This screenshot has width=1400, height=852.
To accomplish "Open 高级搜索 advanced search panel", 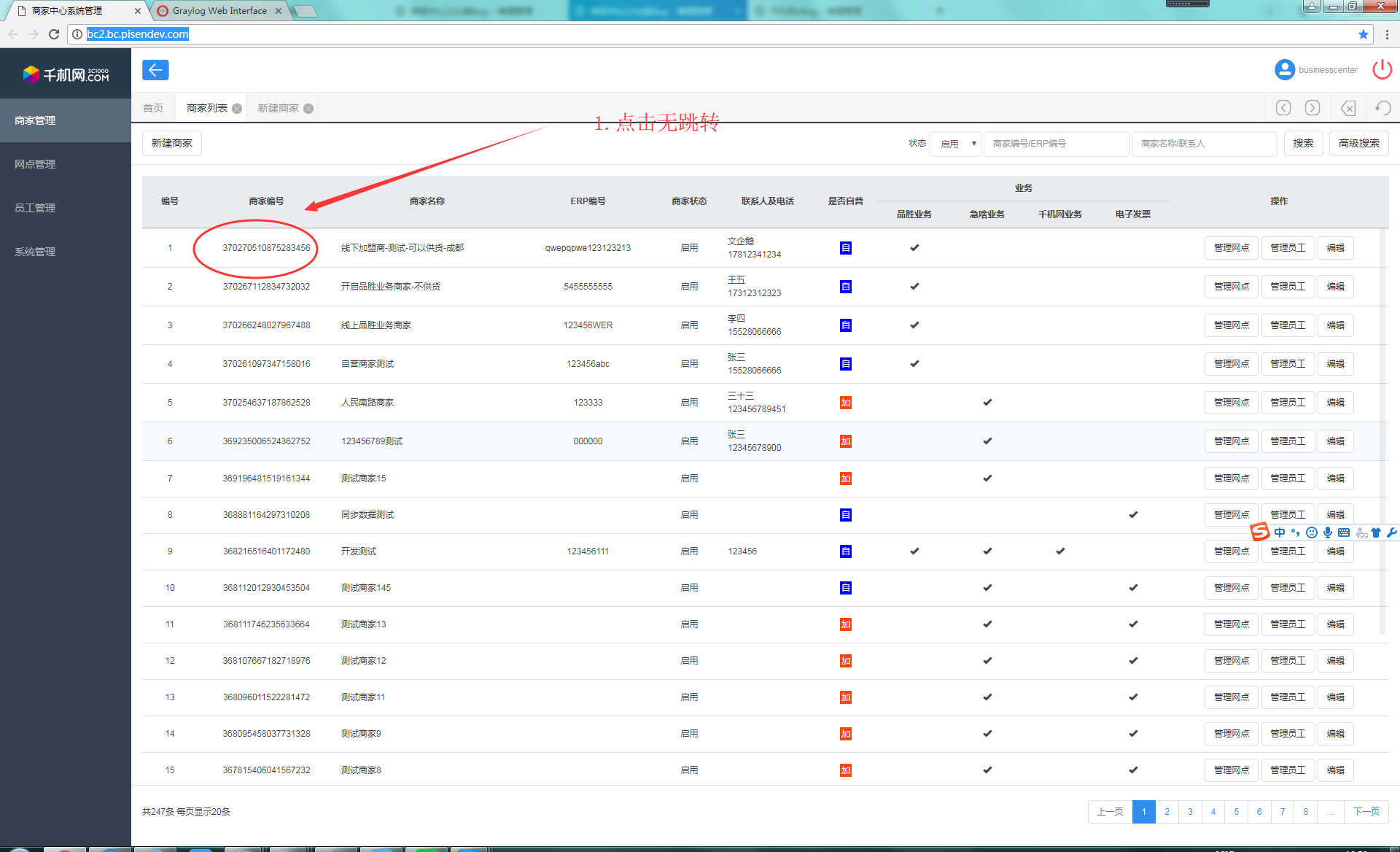I will [x=1358, y=144].
